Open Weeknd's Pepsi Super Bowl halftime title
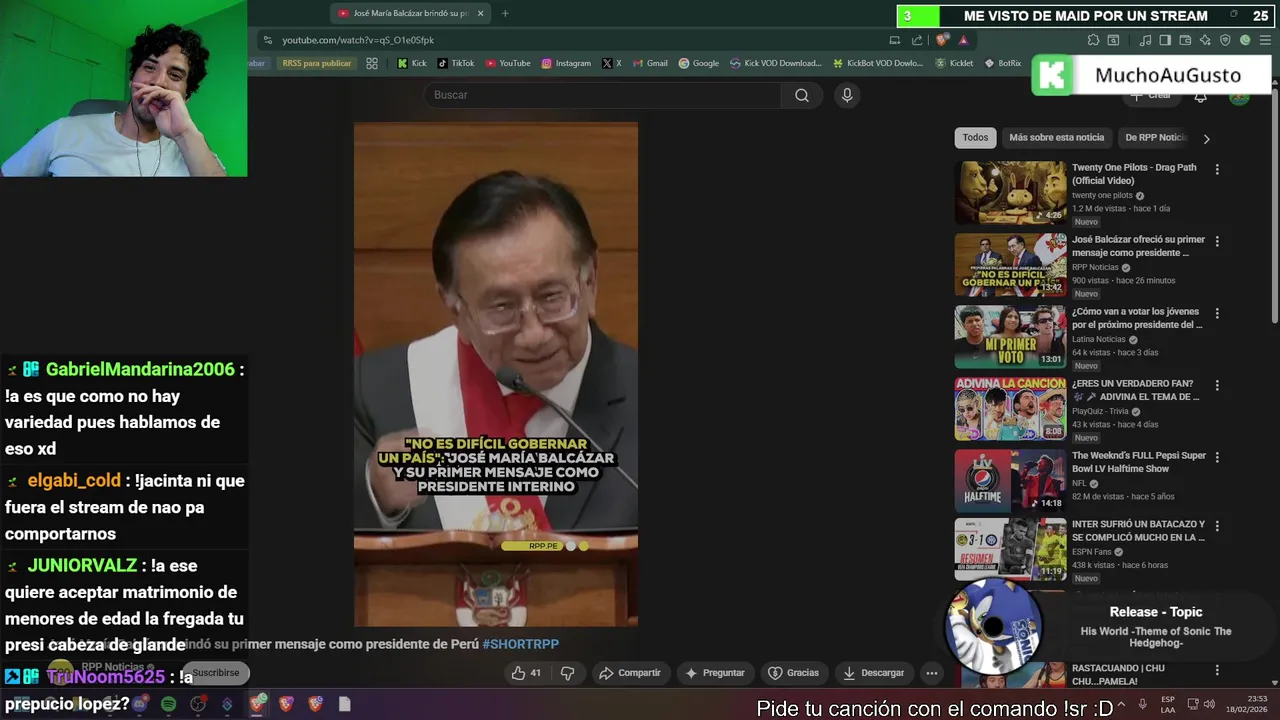This screenshot has height=720, width=1280. (1139, 462)
